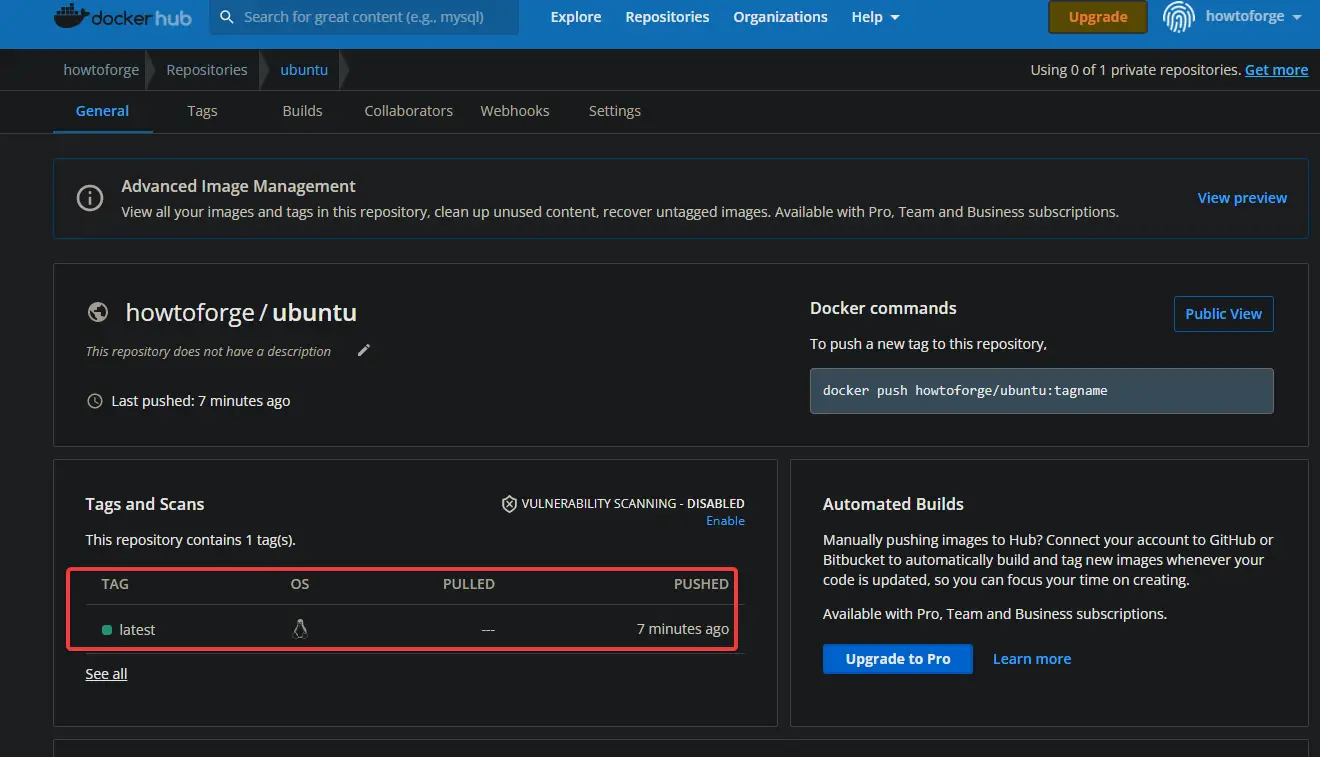Open the View preview link
The height and width of the screenshot is (757, 1320).
[1242, 198]
